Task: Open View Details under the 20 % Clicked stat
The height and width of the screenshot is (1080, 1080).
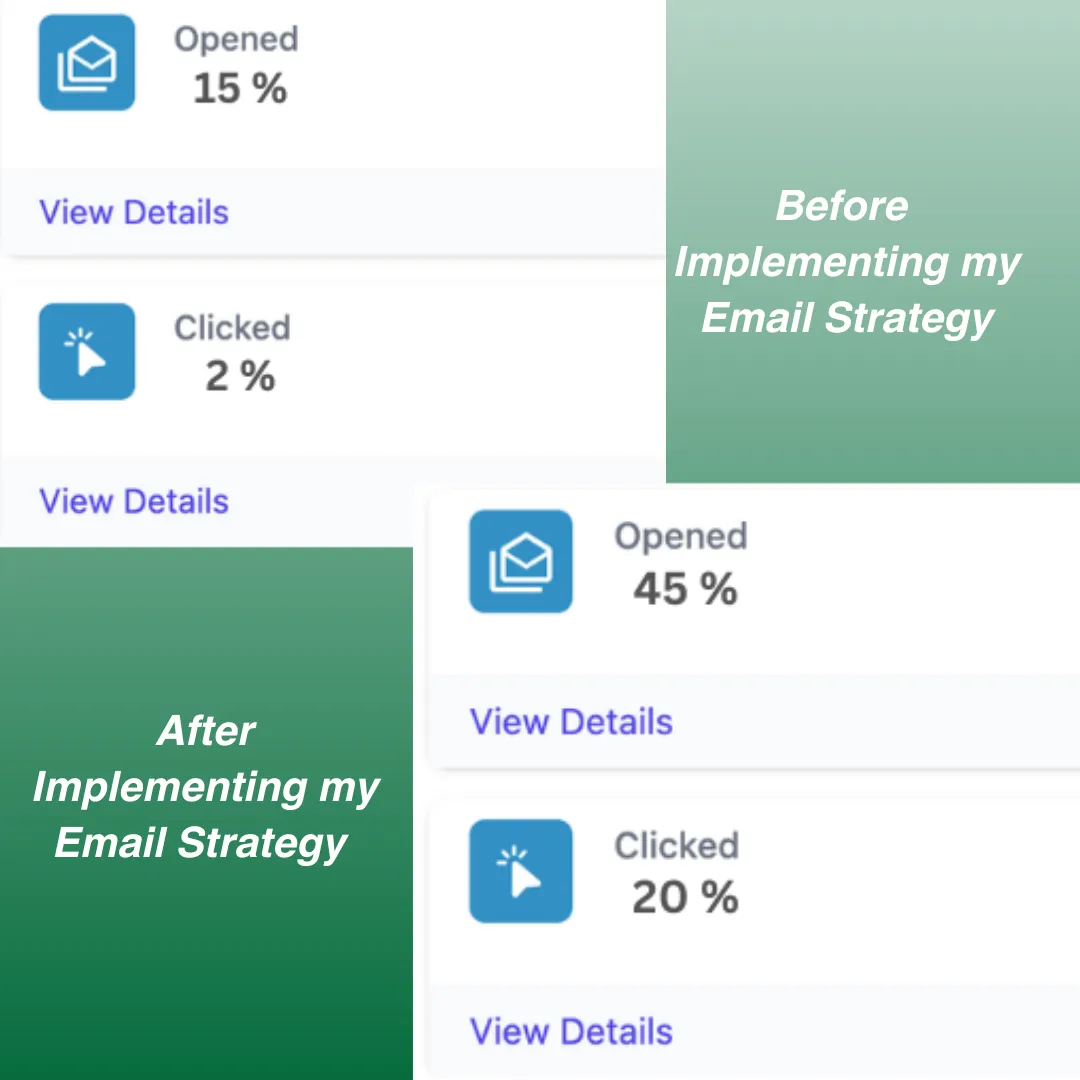Action: pyautogui.click(x=571, y=1031)
